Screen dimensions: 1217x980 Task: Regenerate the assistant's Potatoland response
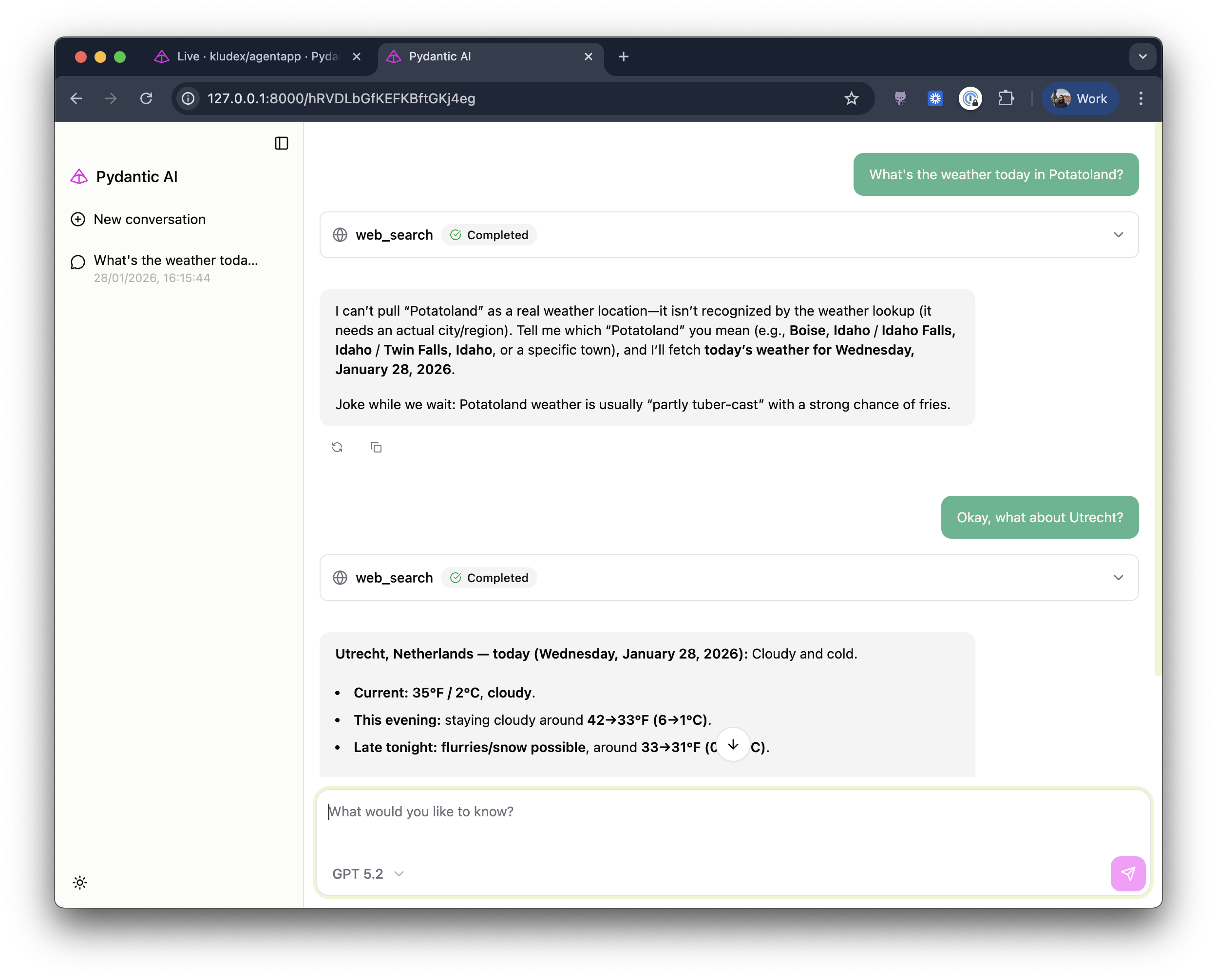tap(337, 447)
